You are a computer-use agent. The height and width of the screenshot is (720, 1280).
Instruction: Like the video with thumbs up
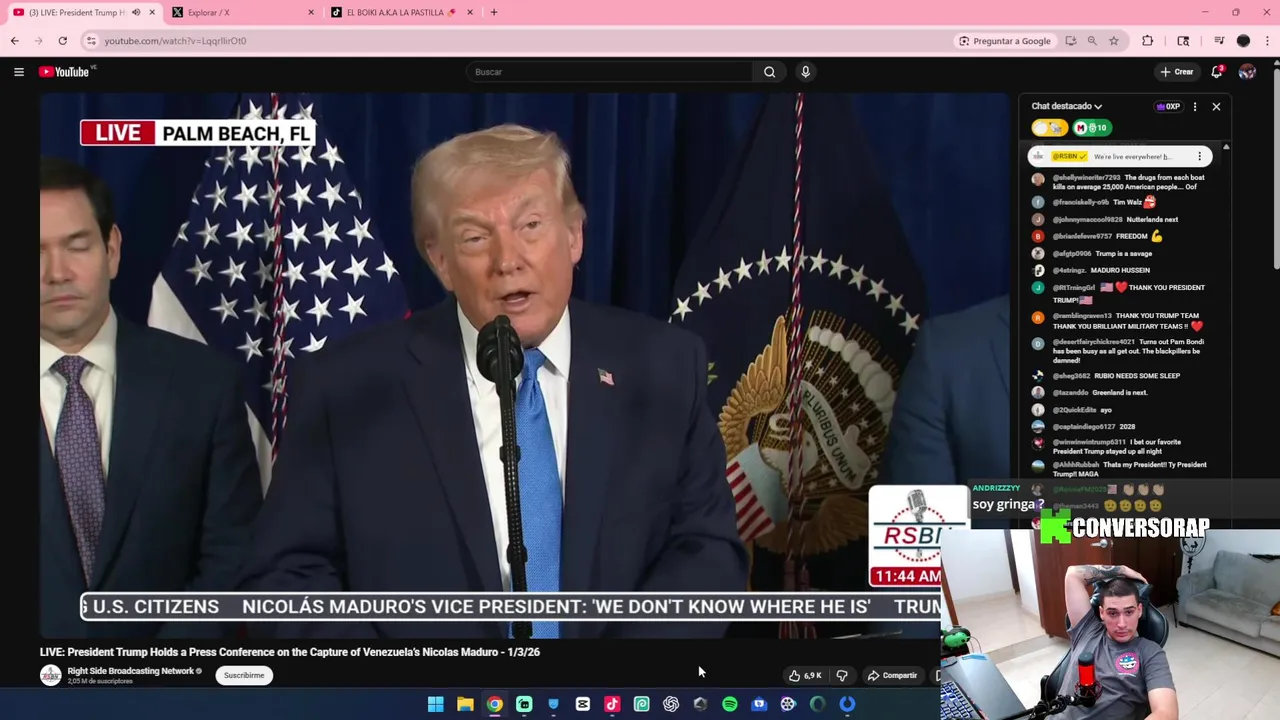tap(806, 676)
